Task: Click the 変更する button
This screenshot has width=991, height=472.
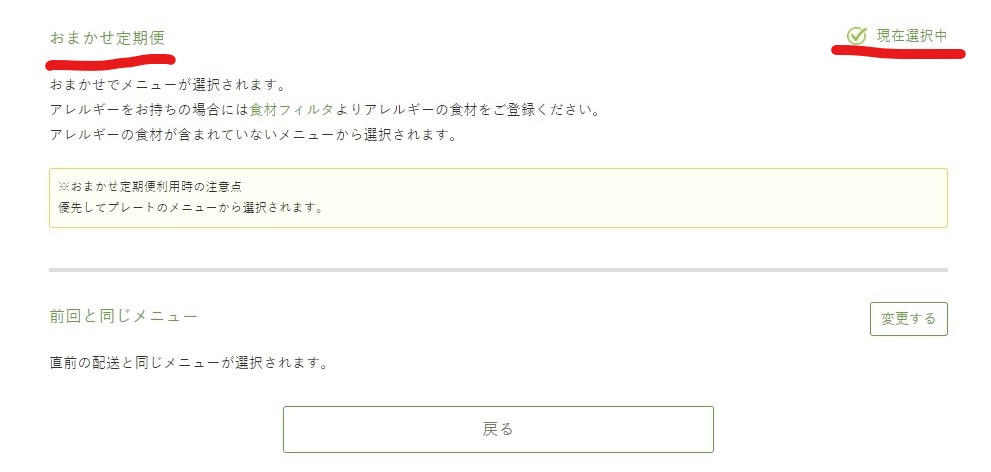Action: coord(909,319)
